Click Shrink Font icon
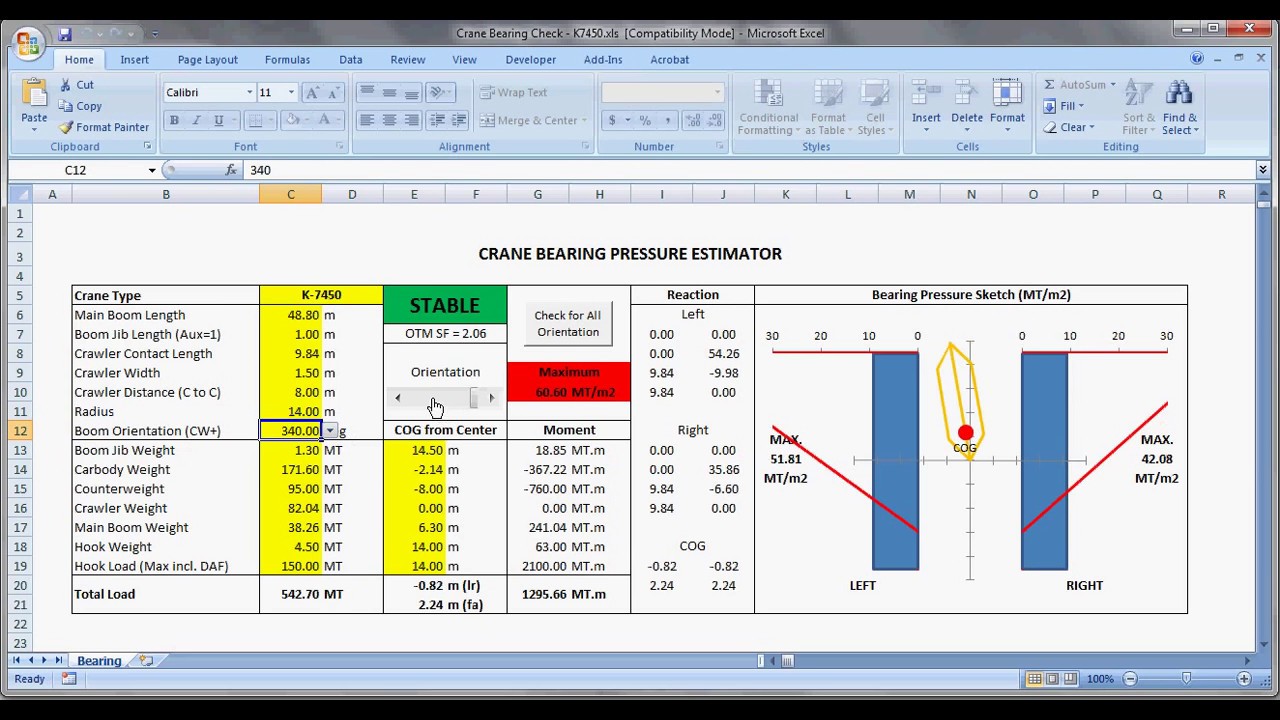The image size is (1280, 720). point(334,93)
